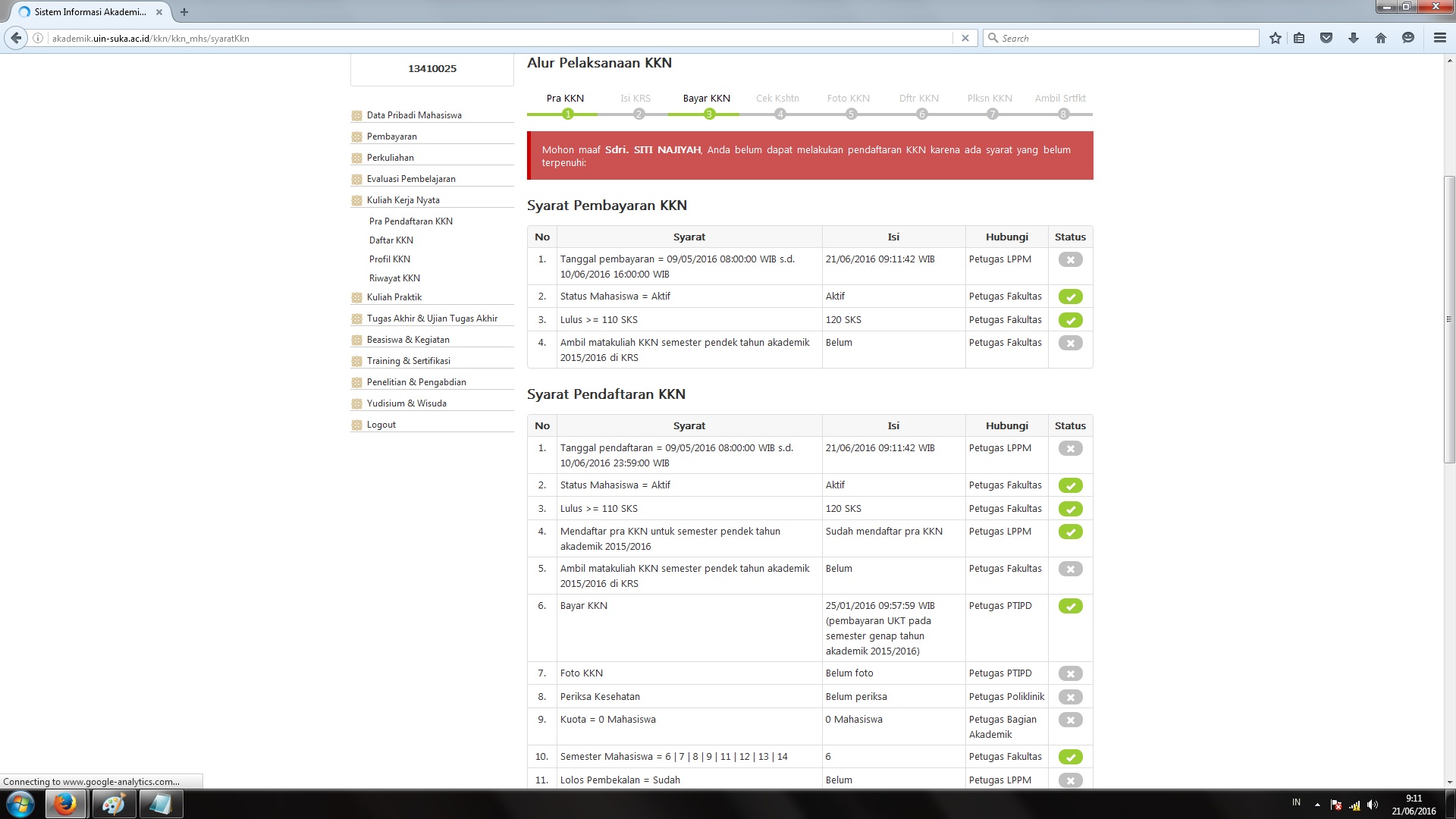Click Firefox icon in Windows taskbar
The height and width of the screenshot is (819, 1456).
tap(65, 804)
